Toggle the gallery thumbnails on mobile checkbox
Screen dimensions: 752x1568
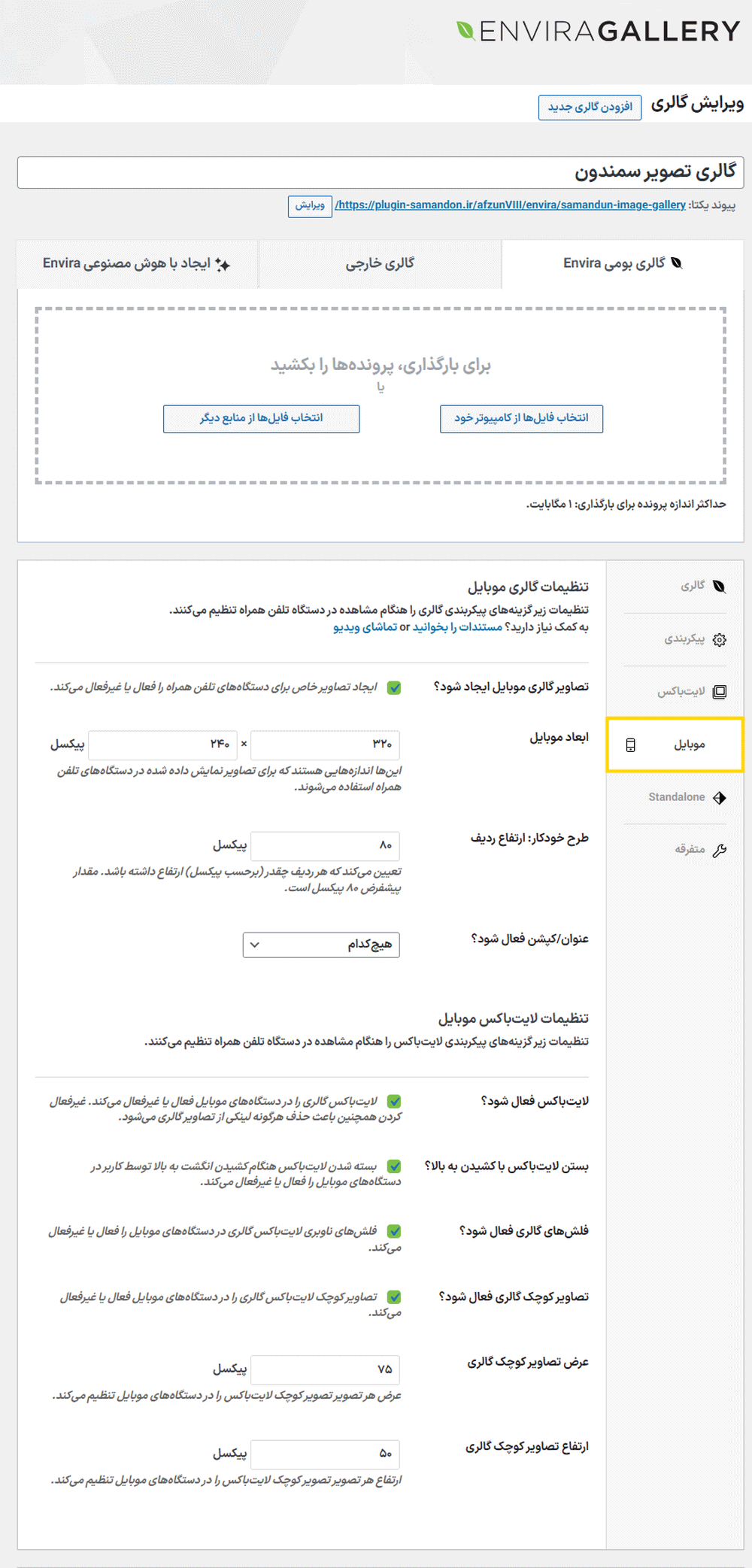[394, 1297]
